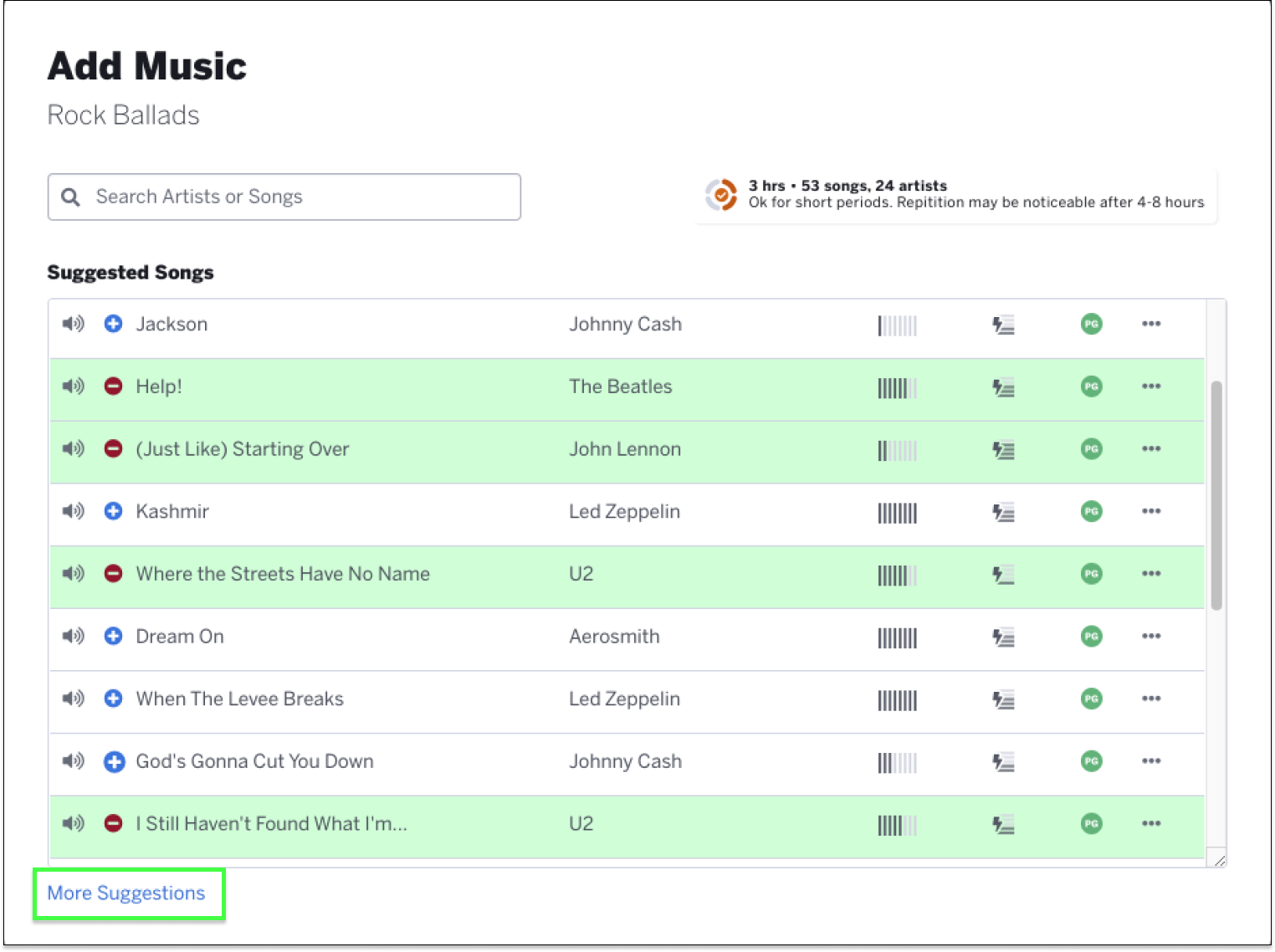Open three-dot menu for Help!

click(x=1151, y=386)
